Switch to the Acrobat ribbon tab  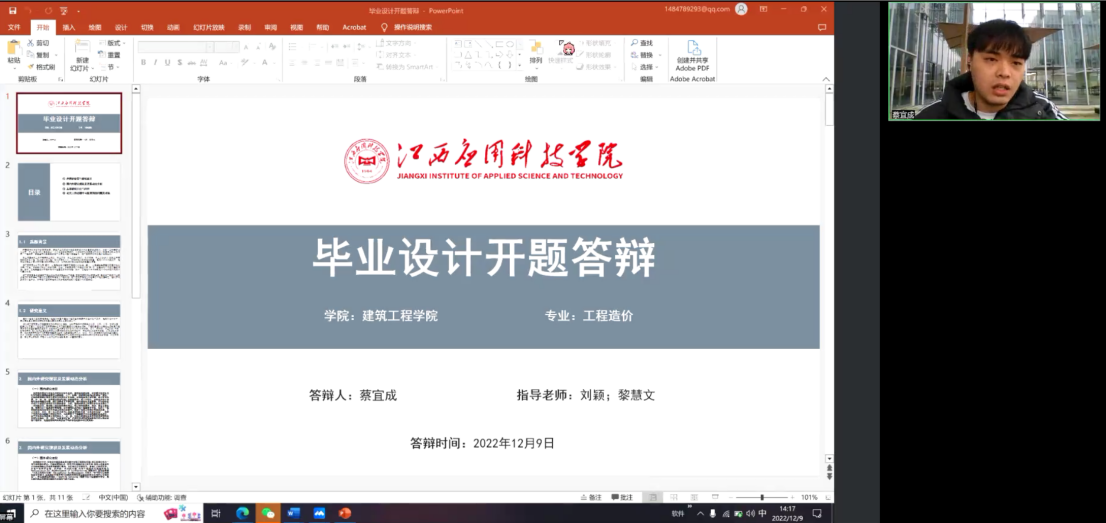coord(354,27)
